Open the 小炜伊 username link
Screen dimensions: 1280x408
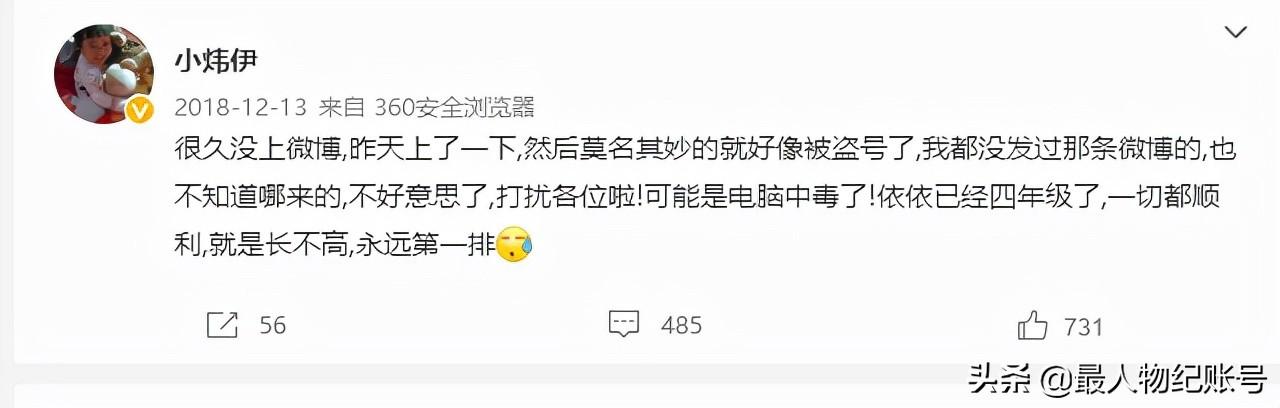(x=215, y=61)
